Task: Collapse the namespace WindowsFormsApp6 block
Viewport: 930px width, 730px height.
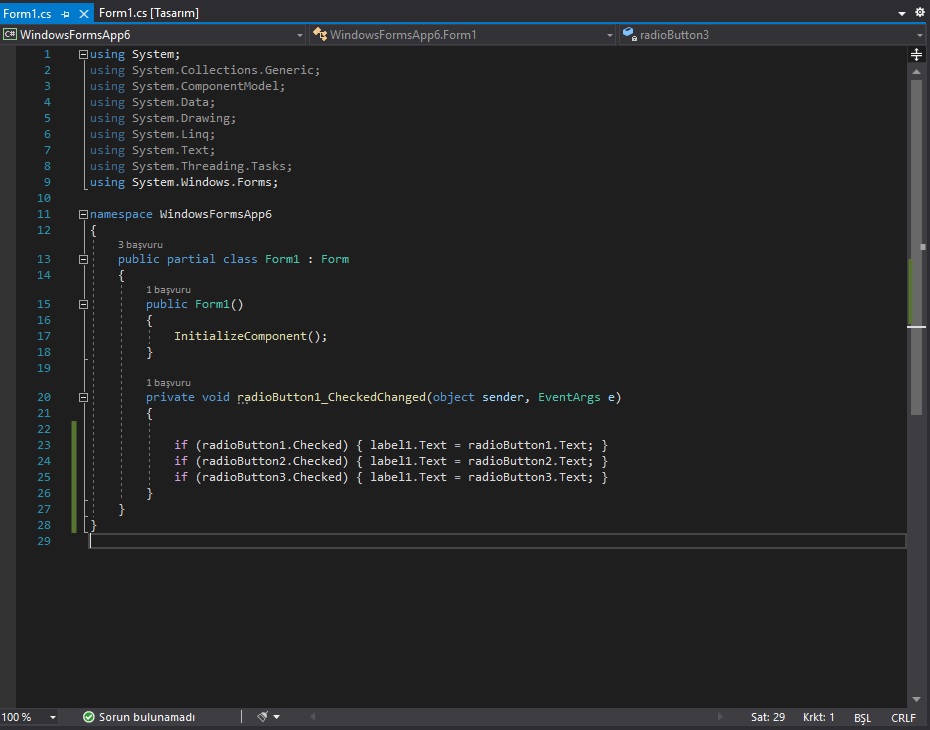Action: click(84, 215)
